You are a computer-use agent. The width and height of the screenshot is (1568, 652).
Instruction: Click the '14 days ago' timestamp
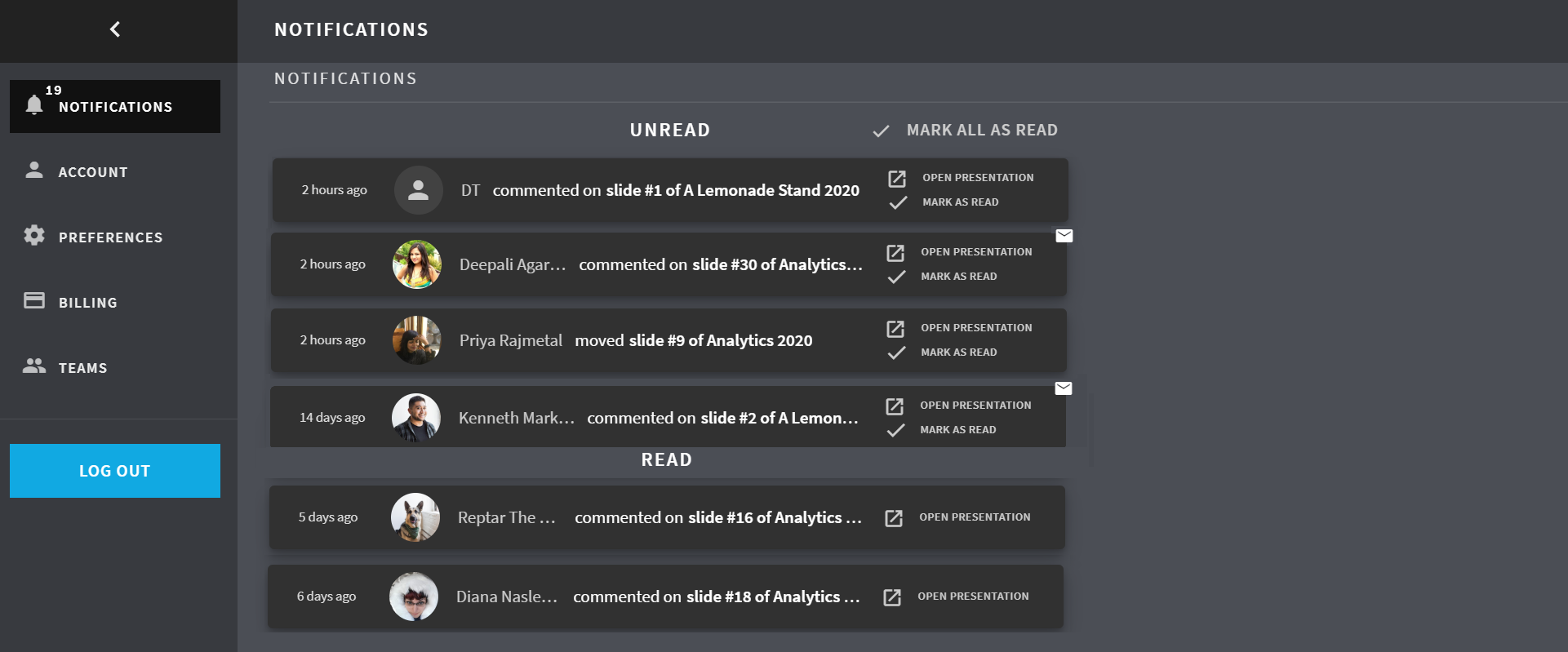332,418
